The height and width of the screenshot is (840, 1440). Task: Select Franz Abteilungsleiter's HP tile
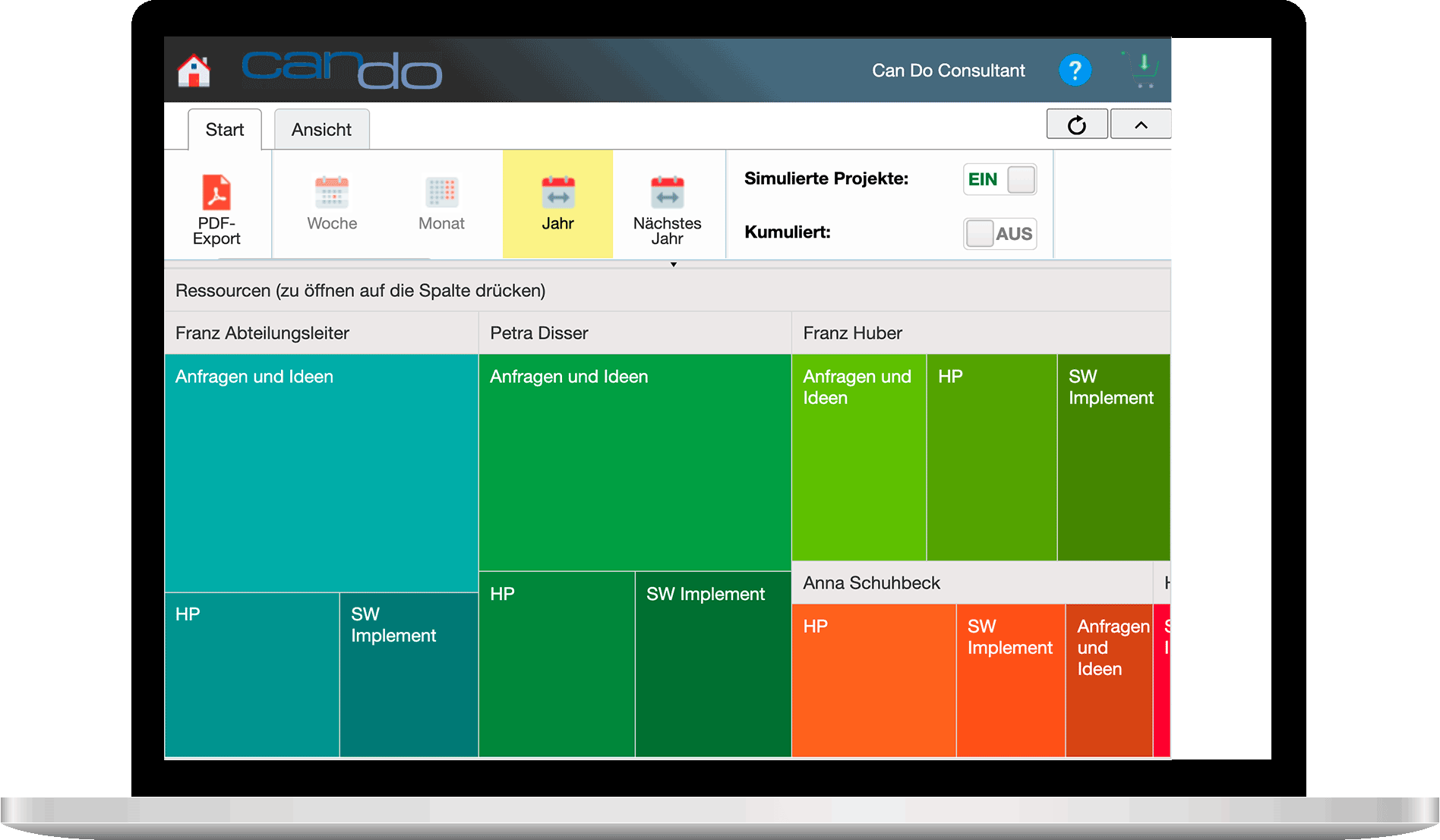point(252,675)
